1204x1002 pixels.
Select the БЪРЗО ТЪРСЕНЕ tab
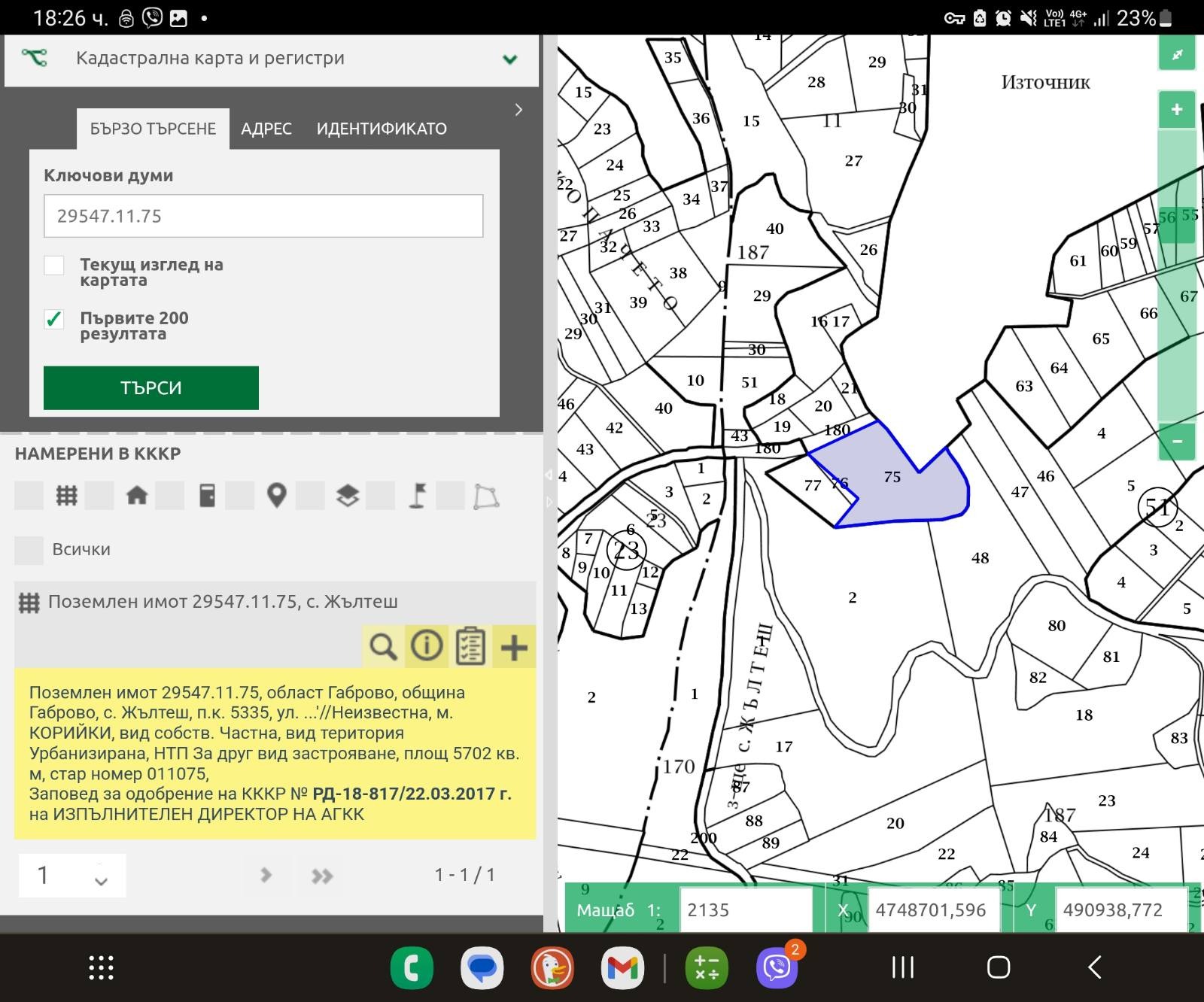(153, 129)
